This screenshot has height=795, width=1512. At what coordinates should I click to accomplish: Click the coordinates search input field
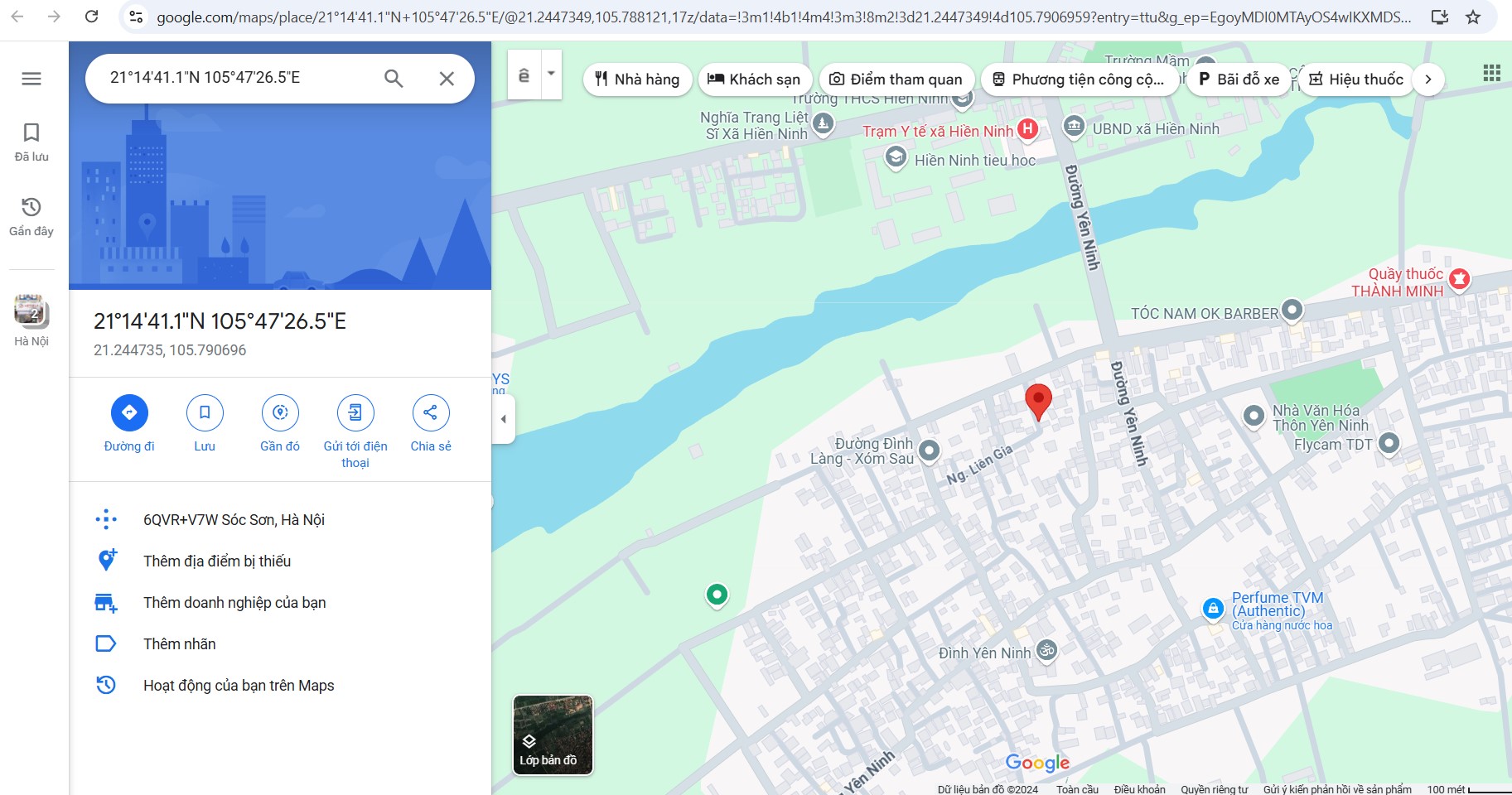tap(236, 78)
